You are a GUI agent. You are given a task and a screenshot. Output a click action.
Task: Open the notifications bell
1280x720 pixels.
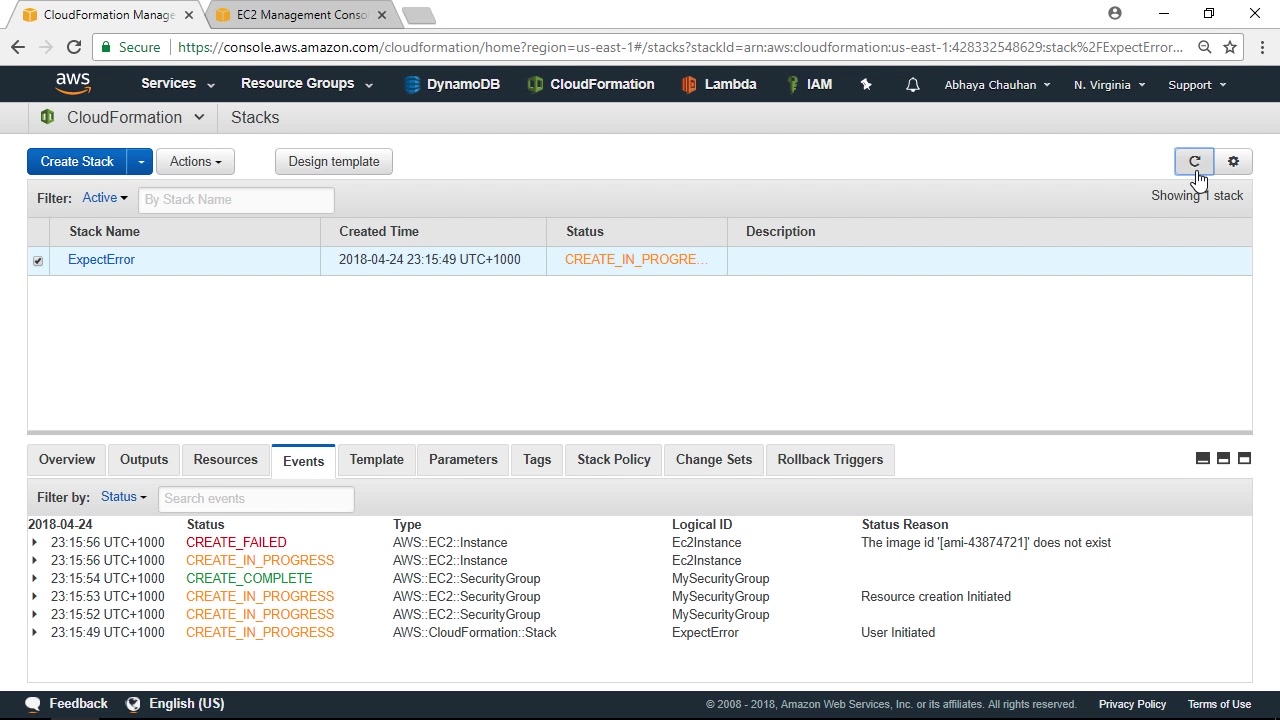click(x=912, y=85)
